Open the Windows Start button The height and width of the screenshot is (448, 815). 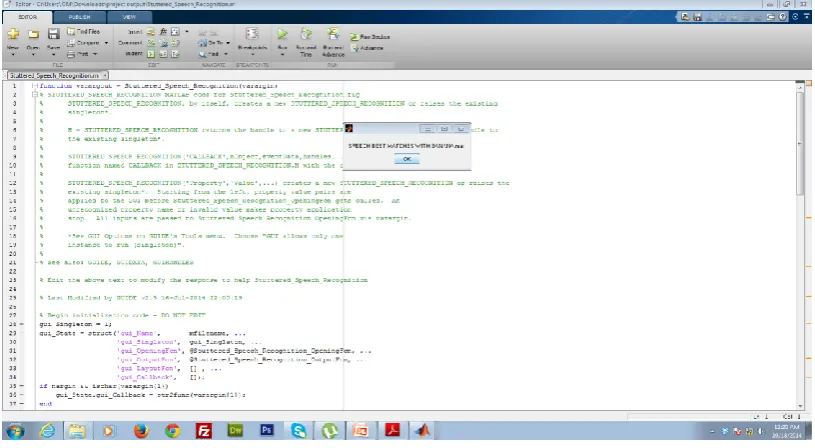pyautogui.click(x=15, y=431)
